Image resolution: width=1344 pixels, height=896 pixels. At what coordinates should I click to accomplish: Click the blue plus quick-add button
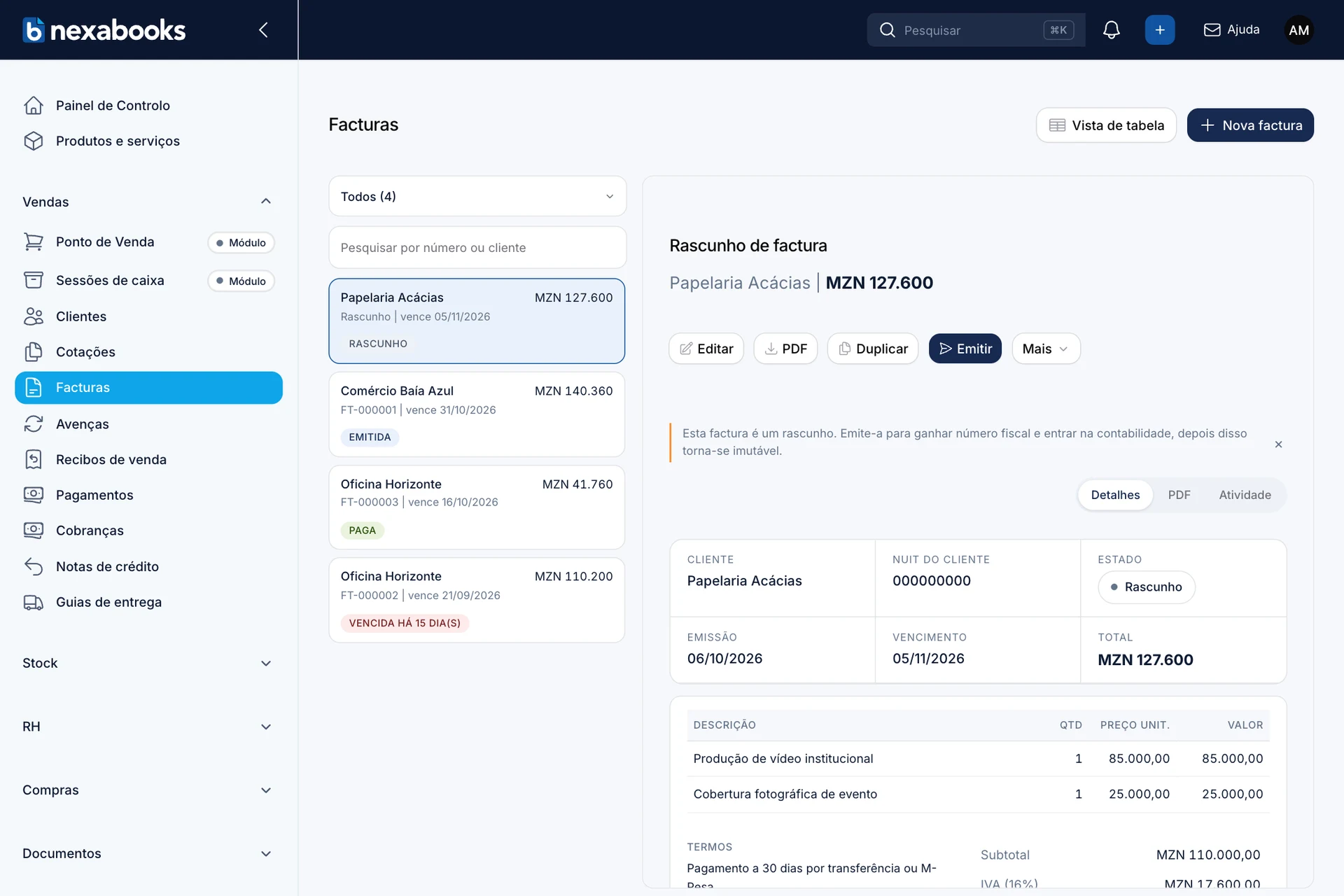pos(1160,30)
